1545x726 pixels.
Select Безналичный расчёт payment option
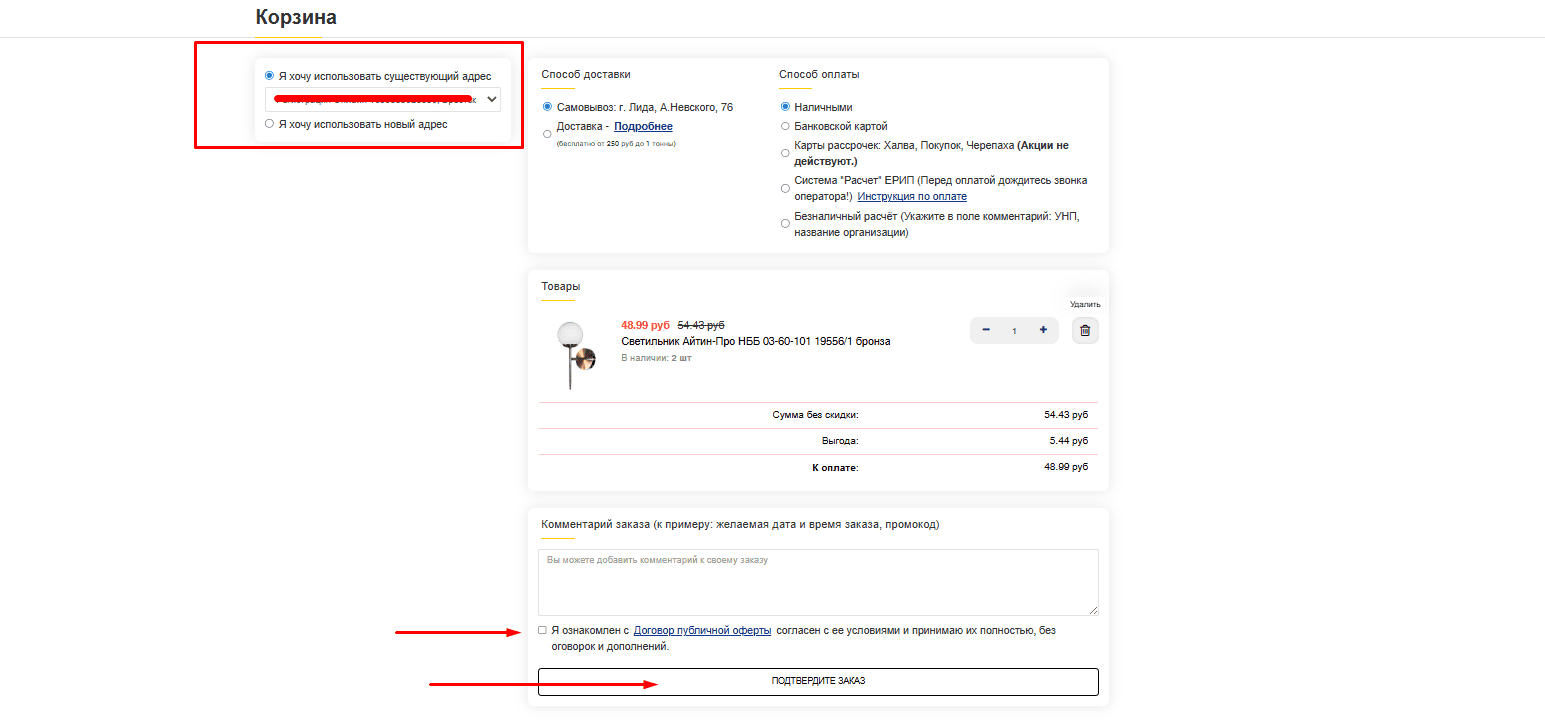785,224
